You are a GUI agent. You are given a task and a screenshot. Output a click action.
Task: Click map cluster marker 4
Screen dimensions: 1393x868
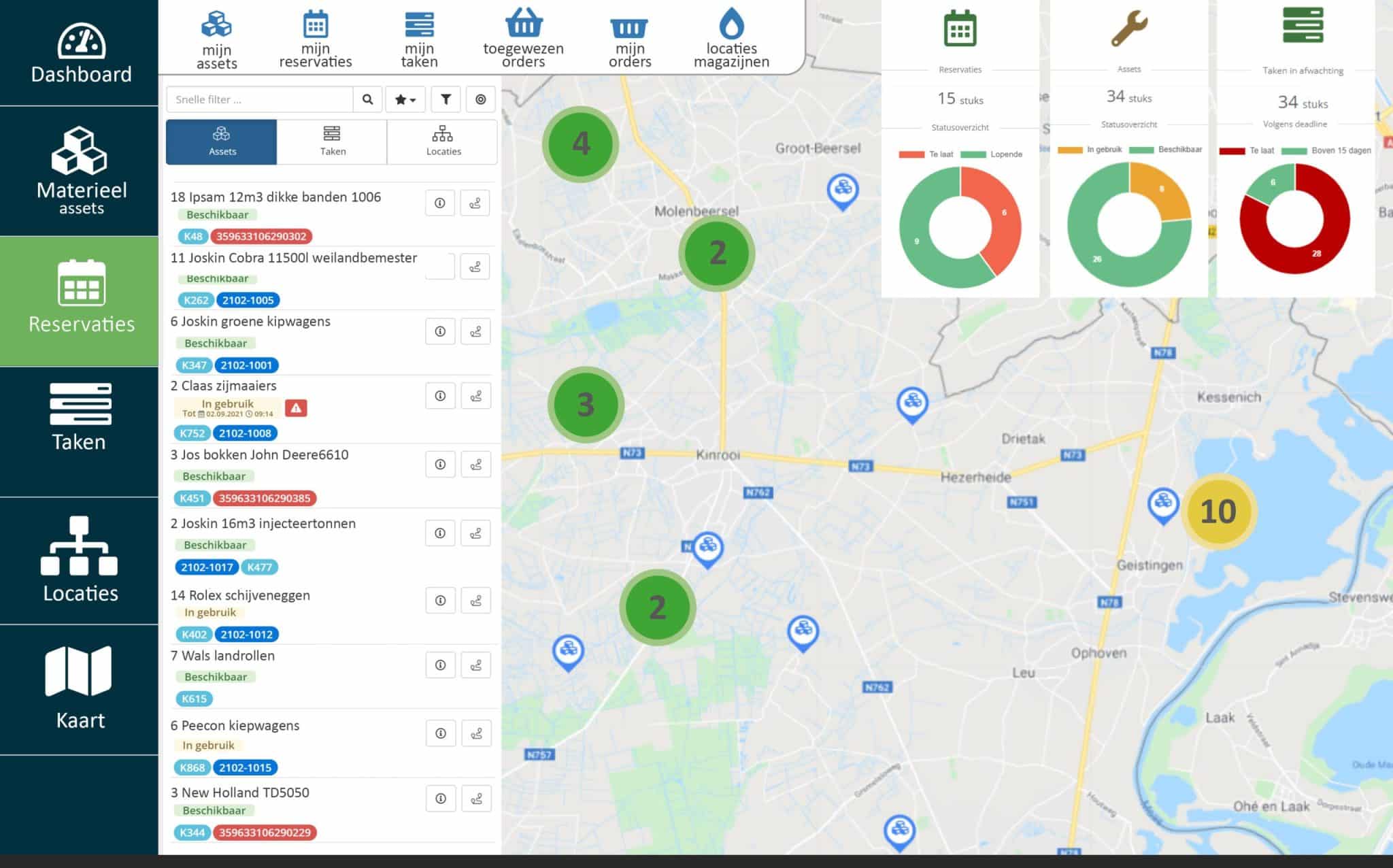581,144
